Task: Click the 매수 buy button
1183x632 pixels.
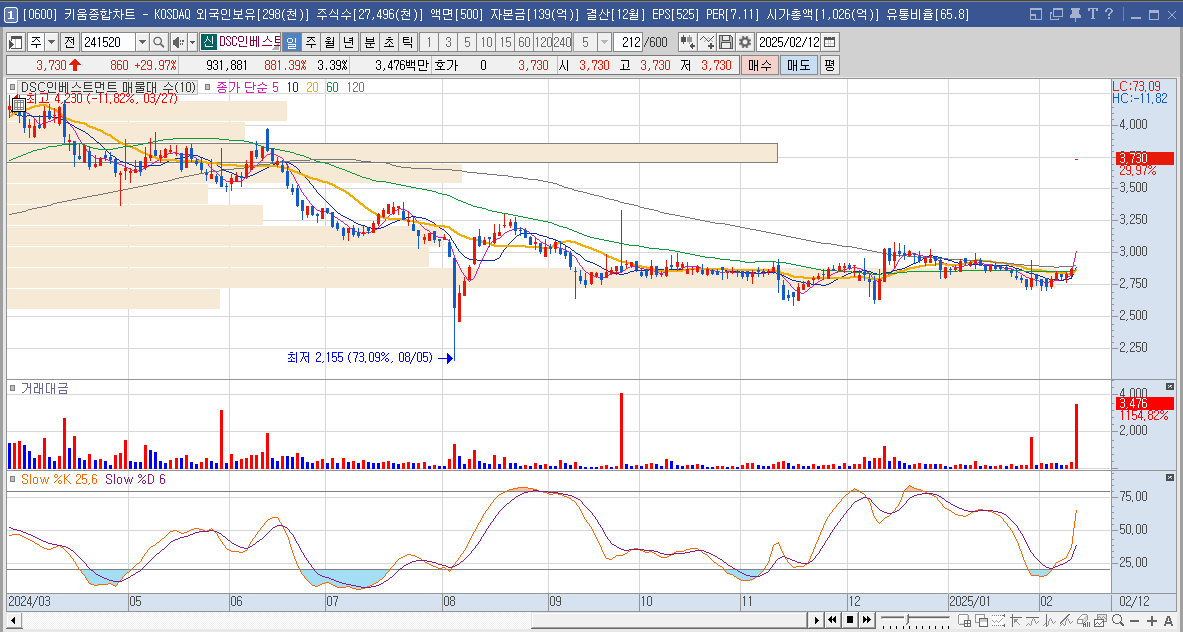Action: 758,66
